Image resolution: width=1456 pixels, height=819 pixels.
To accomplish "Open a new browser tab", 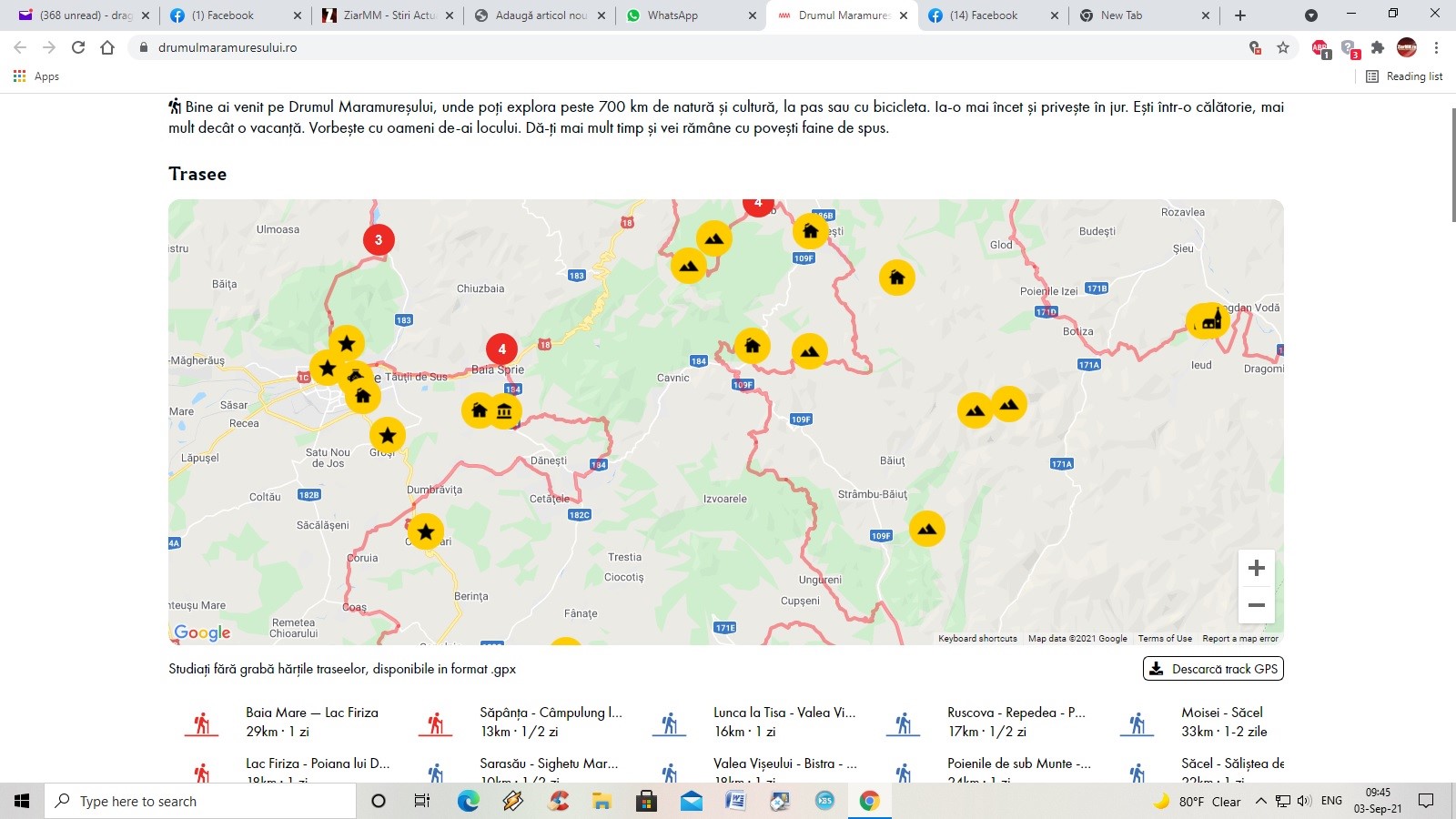I will click(1239, 15).
